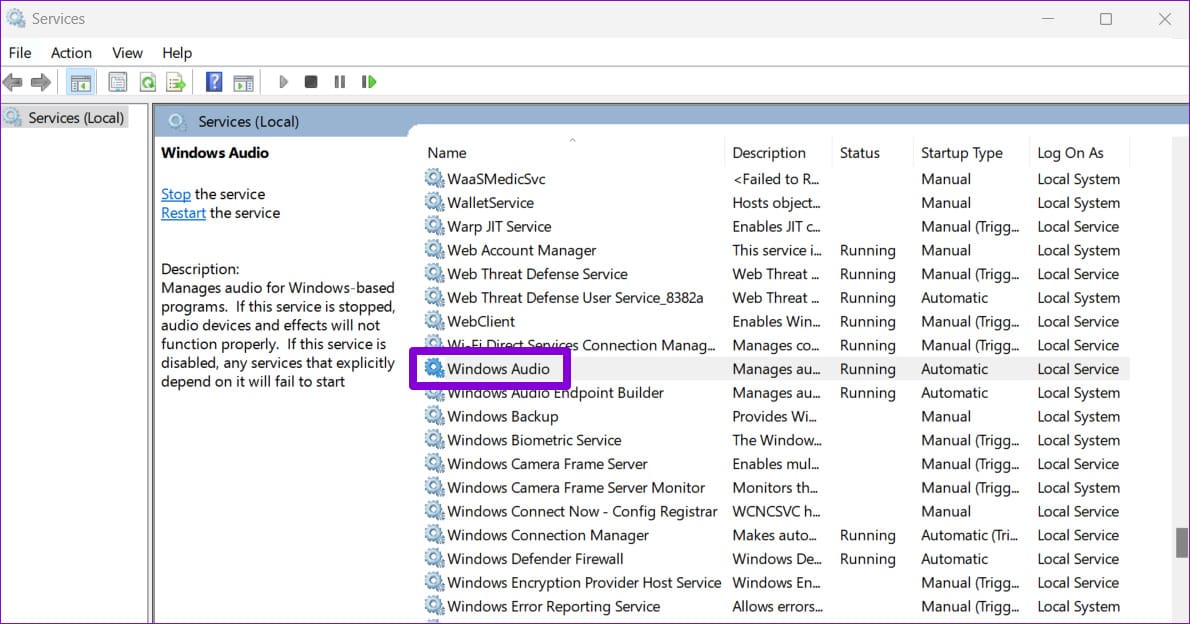Sort by the Startup Type column header
This screenshot has height=624, width=1190.
[961, 153]
